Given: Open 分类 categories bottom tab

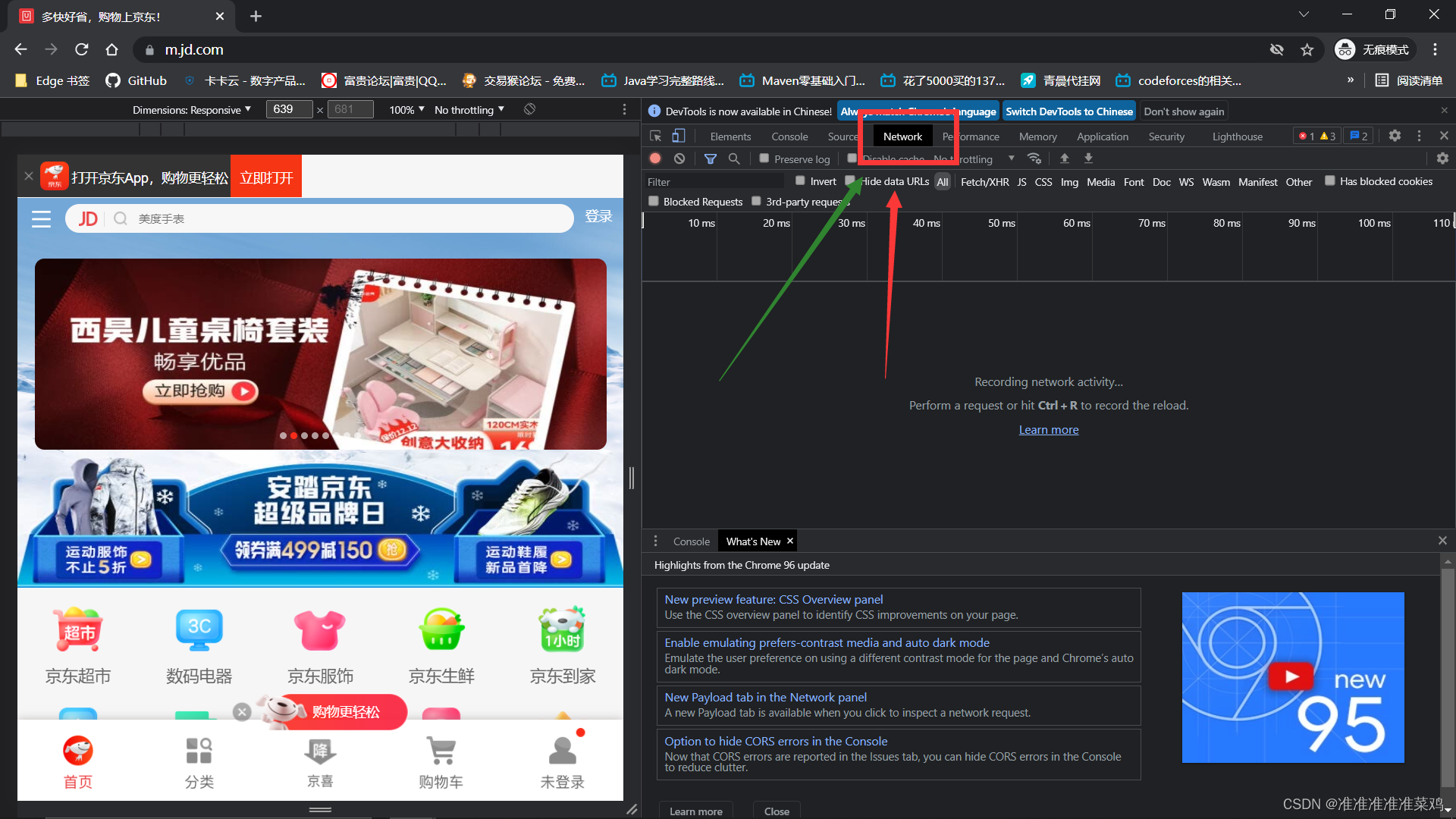Looking at the screenshot, I should [199, 762].
